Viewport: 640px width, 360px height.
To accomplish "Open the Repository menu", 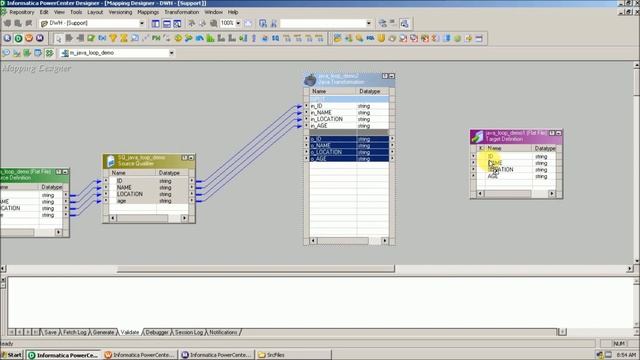I will [x=22, y=12].
